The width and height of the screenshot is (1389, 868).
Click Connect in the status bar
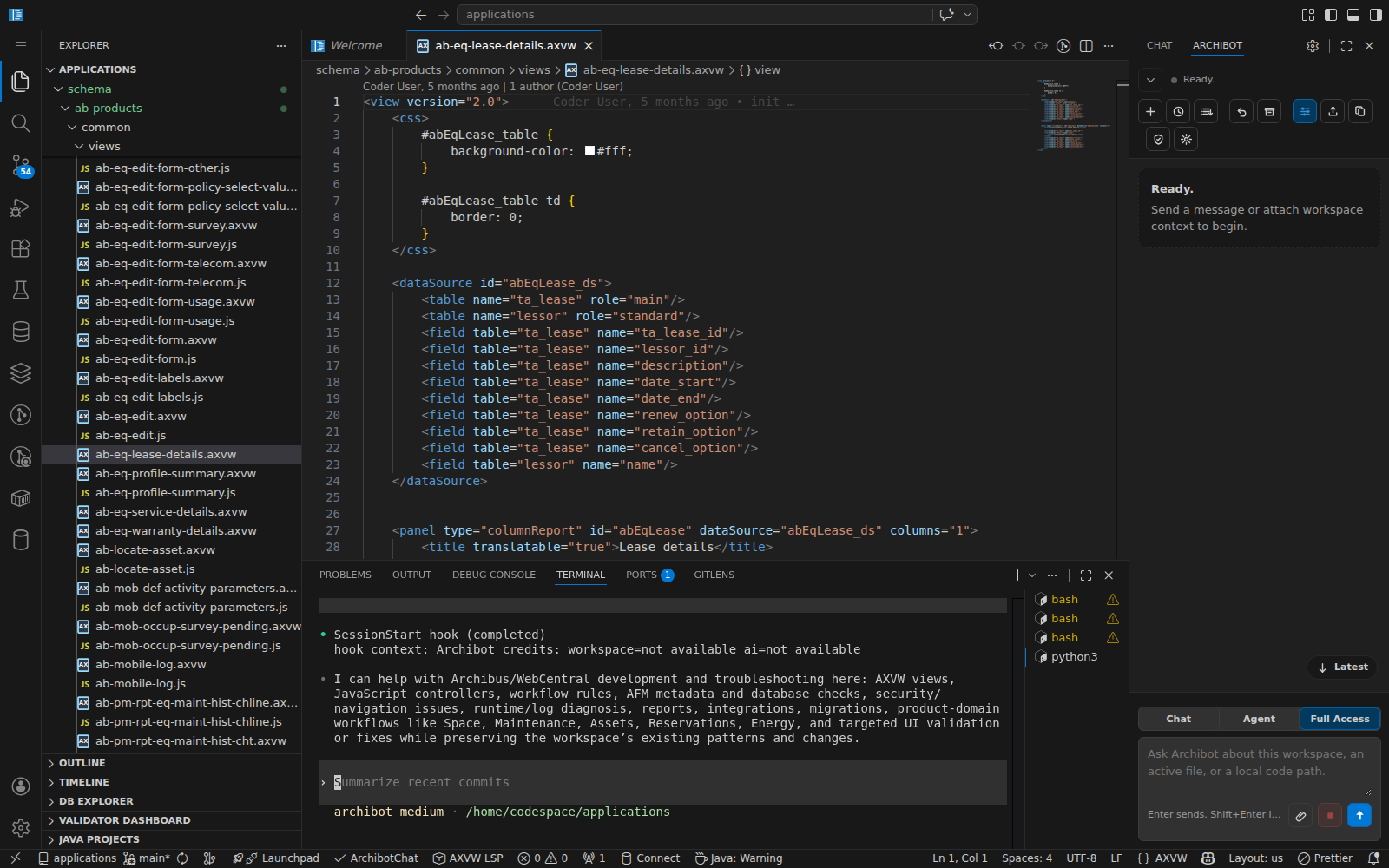(x=650, y=858)
